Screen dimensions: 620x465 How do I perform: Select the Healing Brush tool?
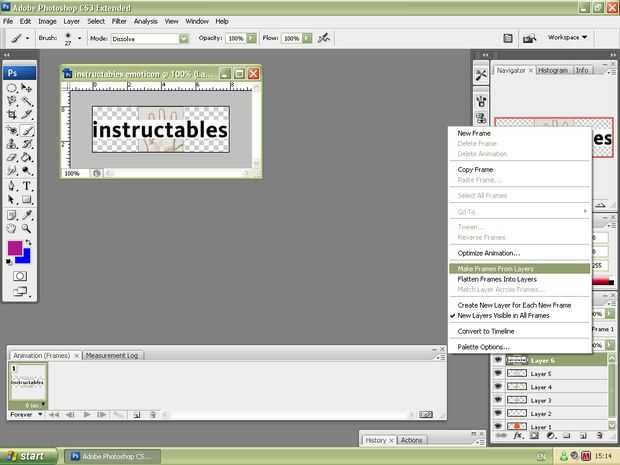coord(12,130)
